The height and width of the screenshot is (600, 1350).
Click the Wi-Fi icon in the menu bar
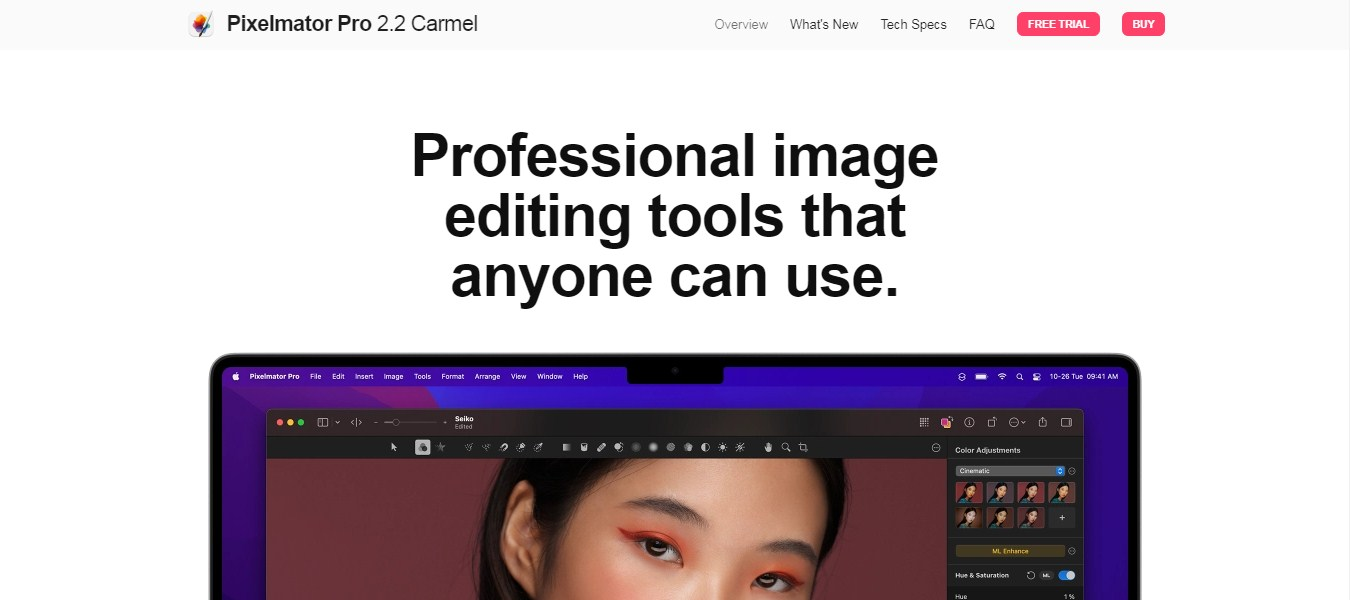click(x=1002, y=377)
